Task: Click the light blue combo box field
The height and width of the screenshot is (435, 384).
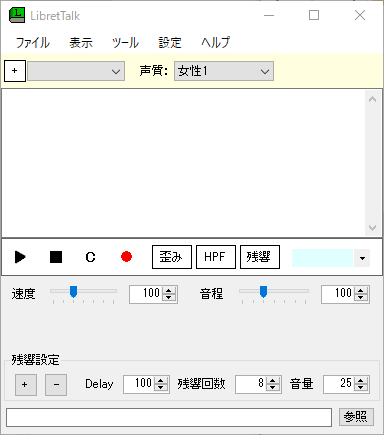Action: point(322,258)
